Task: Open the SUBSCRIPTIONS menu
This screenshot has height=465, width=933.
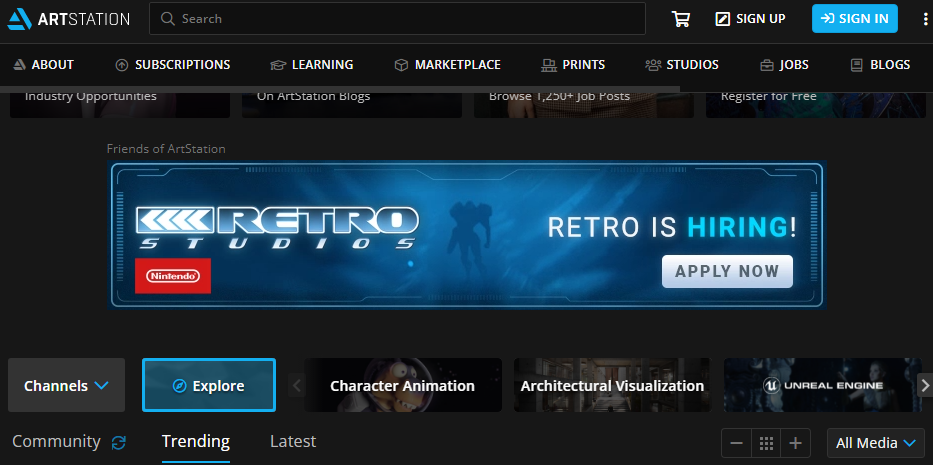Action: [173, 65]
